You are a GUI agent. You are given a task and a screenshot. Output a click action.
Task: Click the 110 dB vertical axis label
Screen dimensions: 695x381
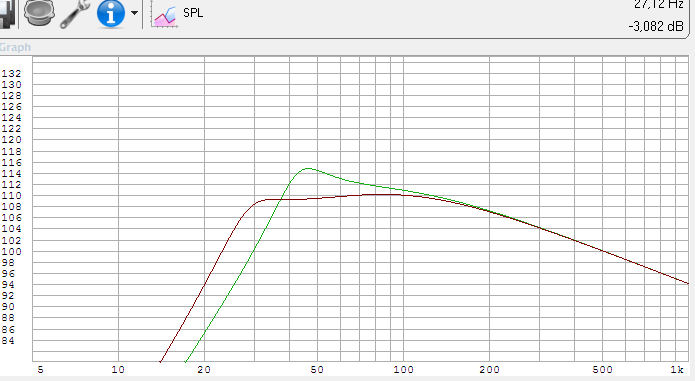click(11, 195)
